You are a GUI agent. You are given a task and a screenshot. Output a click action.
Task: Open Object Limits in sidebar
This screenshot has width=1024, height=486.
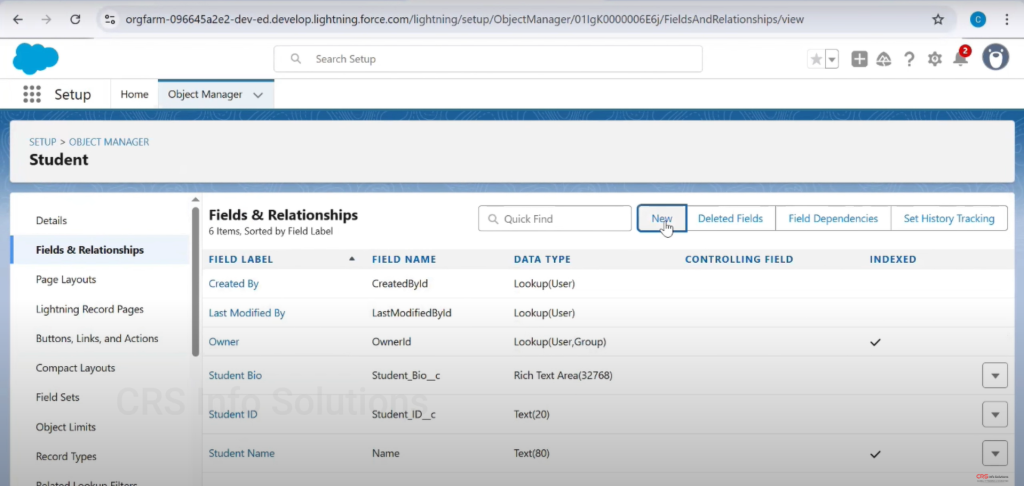point(65,427)
